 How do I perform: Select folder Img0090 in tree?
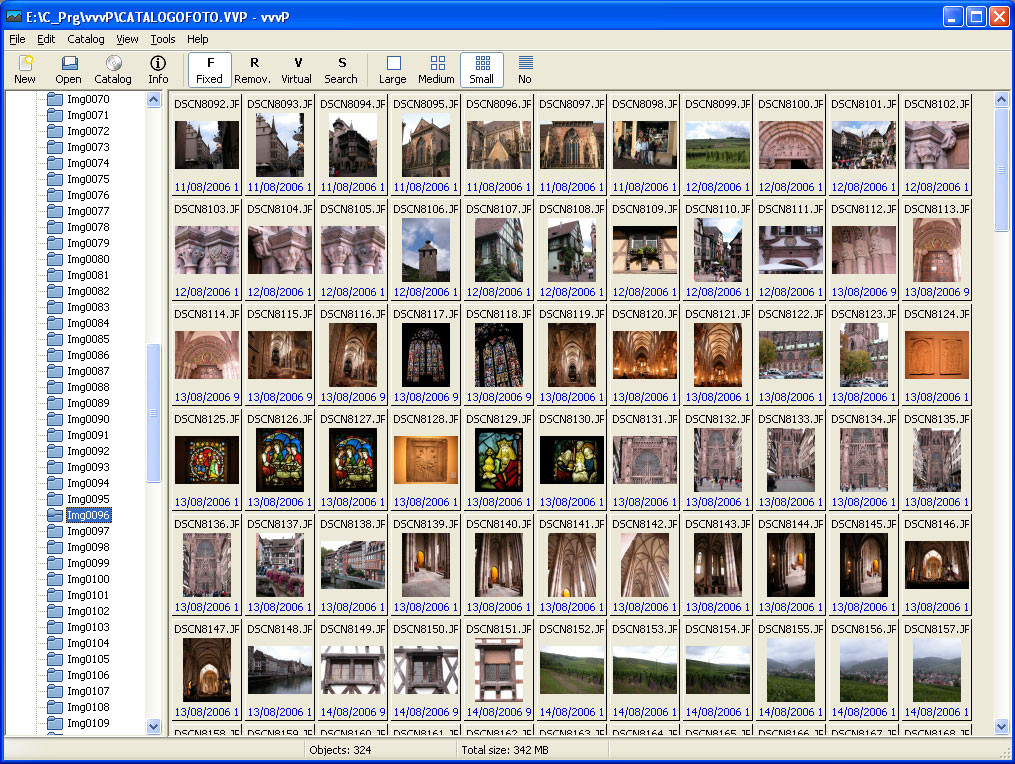tap(88, 419)
